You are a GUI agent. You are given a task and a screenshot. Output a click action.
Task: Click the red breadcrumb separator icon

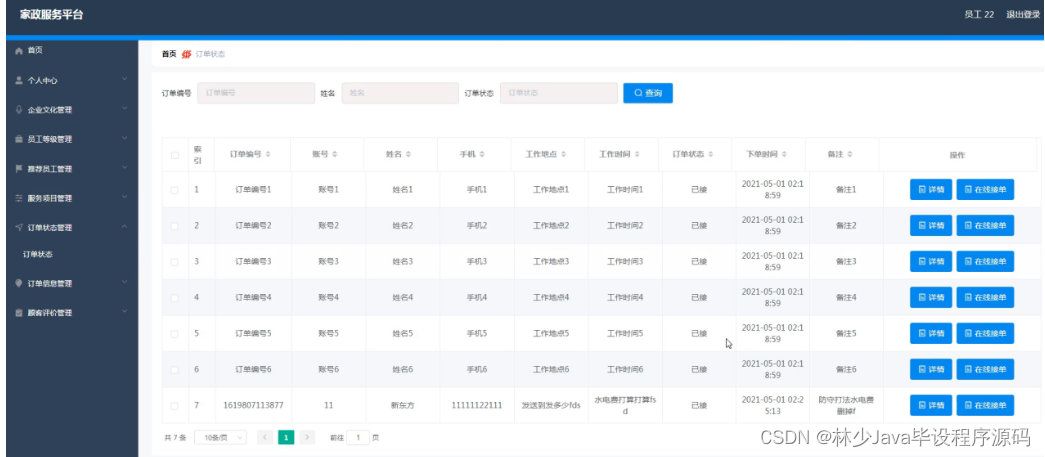point(187,54)
